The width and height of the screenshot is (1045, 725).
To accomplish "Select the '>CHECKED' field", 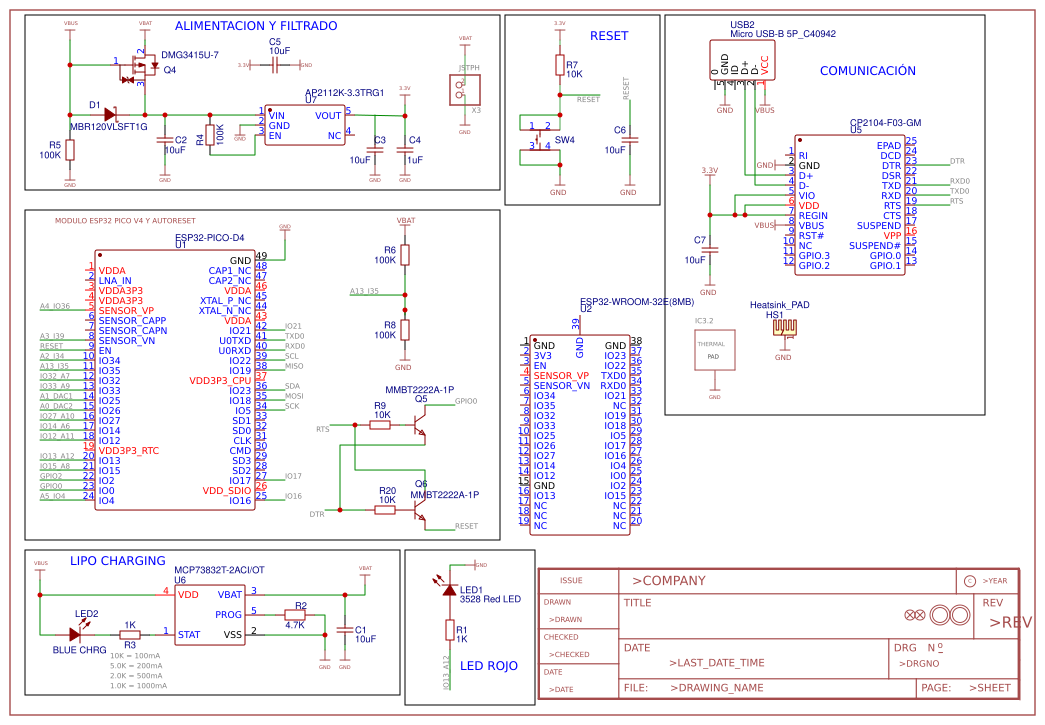I will click(569, 654).
